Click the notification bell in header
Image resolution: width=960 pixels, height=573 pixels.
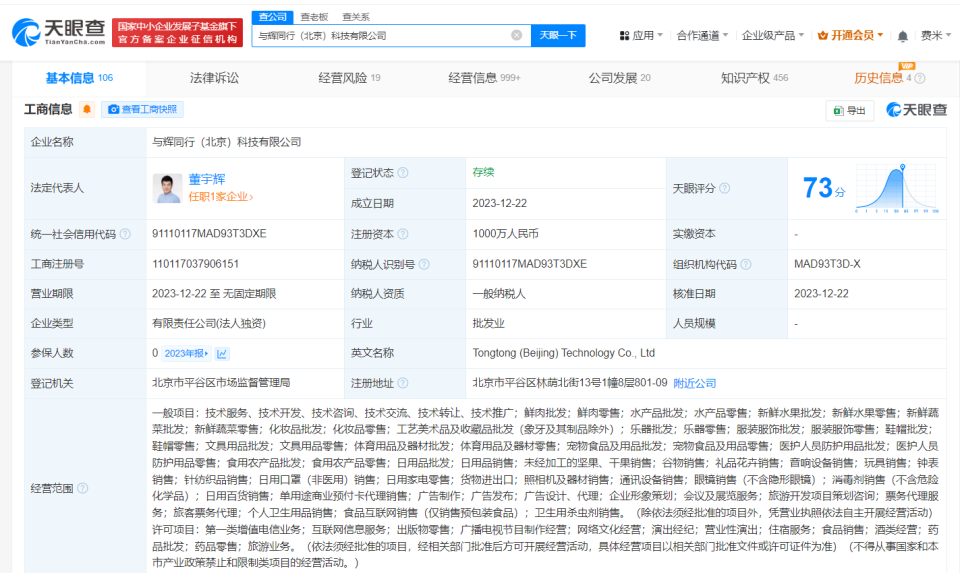[x=902, y=36]
